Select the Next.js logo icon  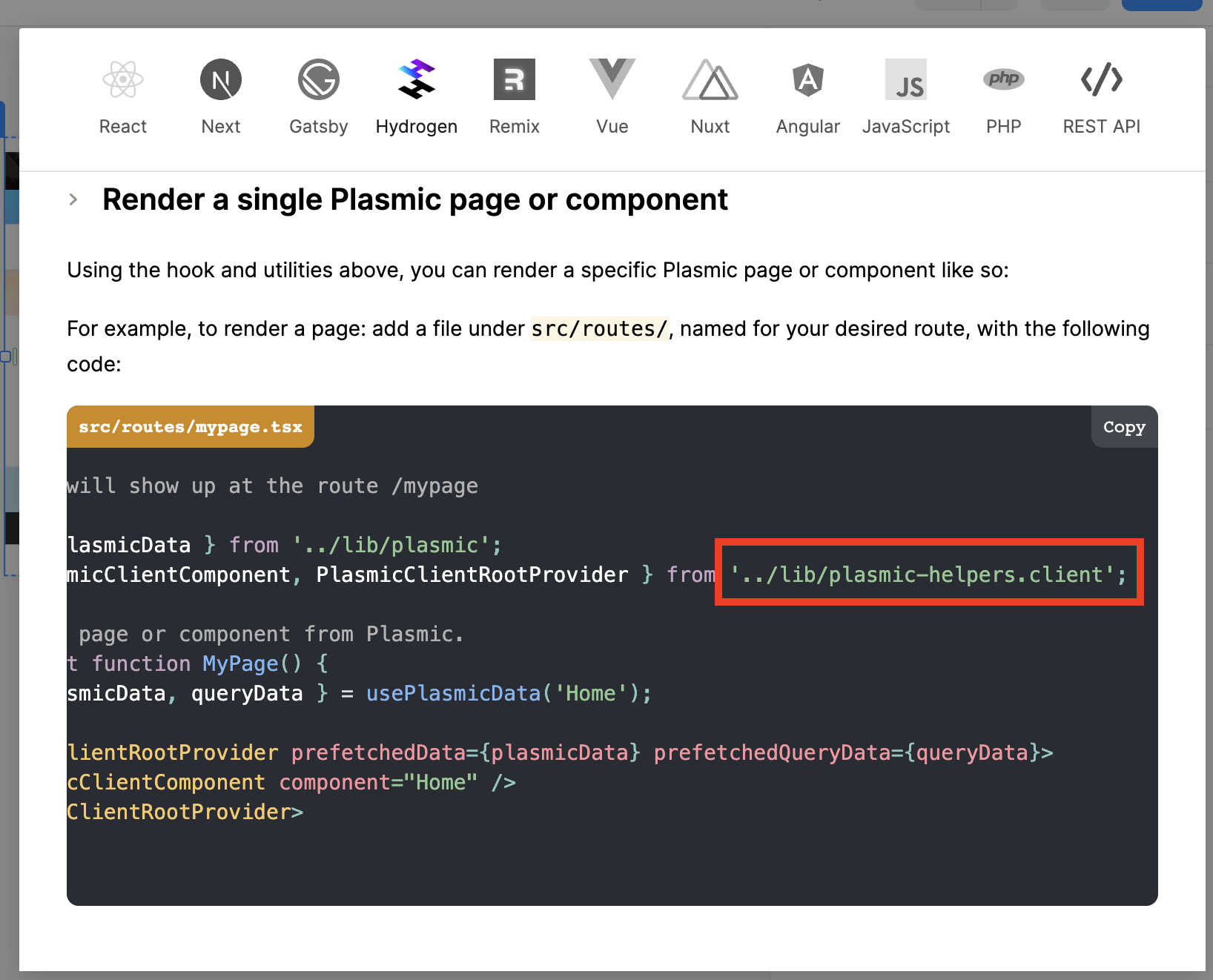221,79
